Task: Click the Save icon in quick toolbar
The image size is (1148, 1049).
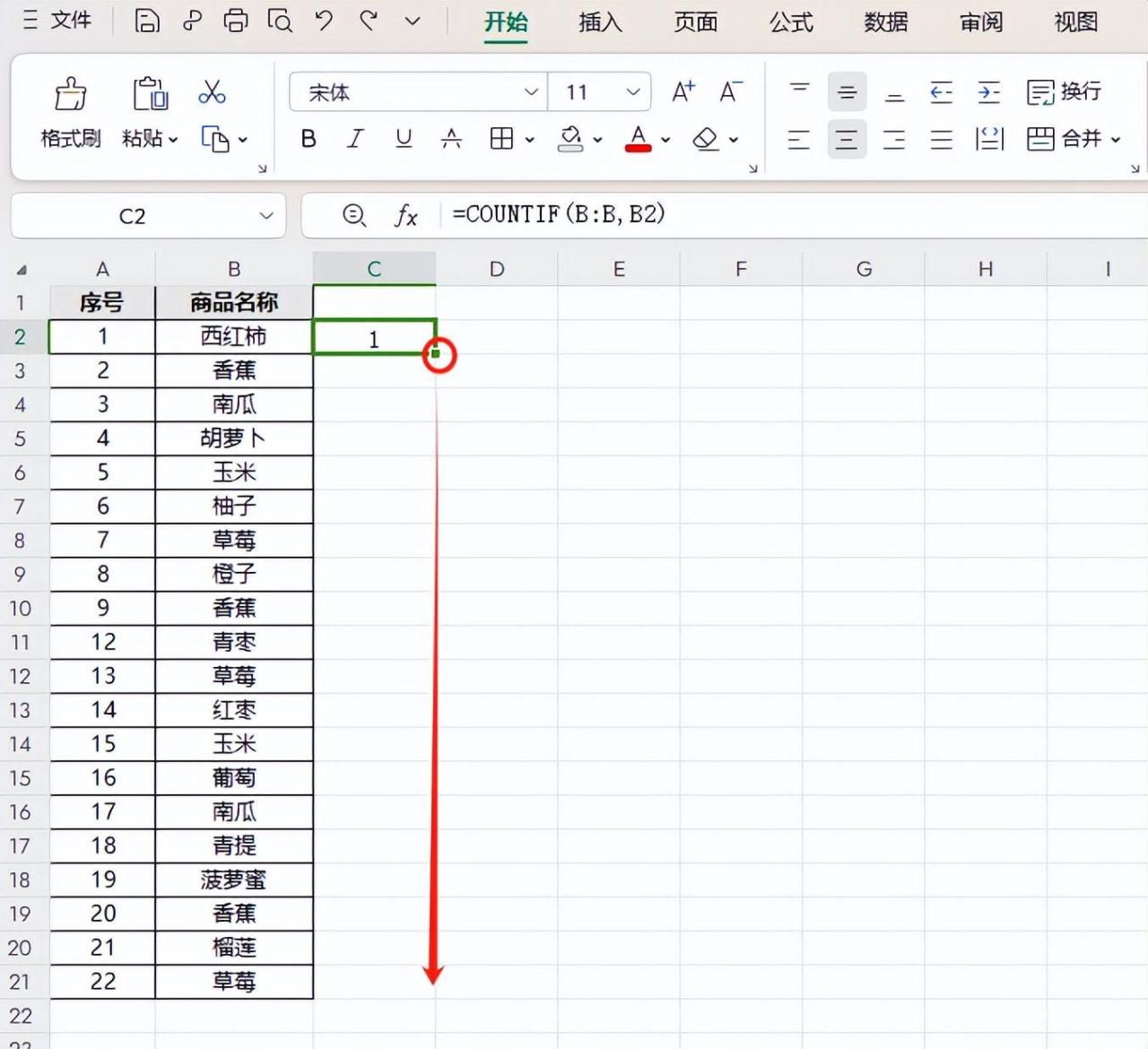Action: click(147, 21)
